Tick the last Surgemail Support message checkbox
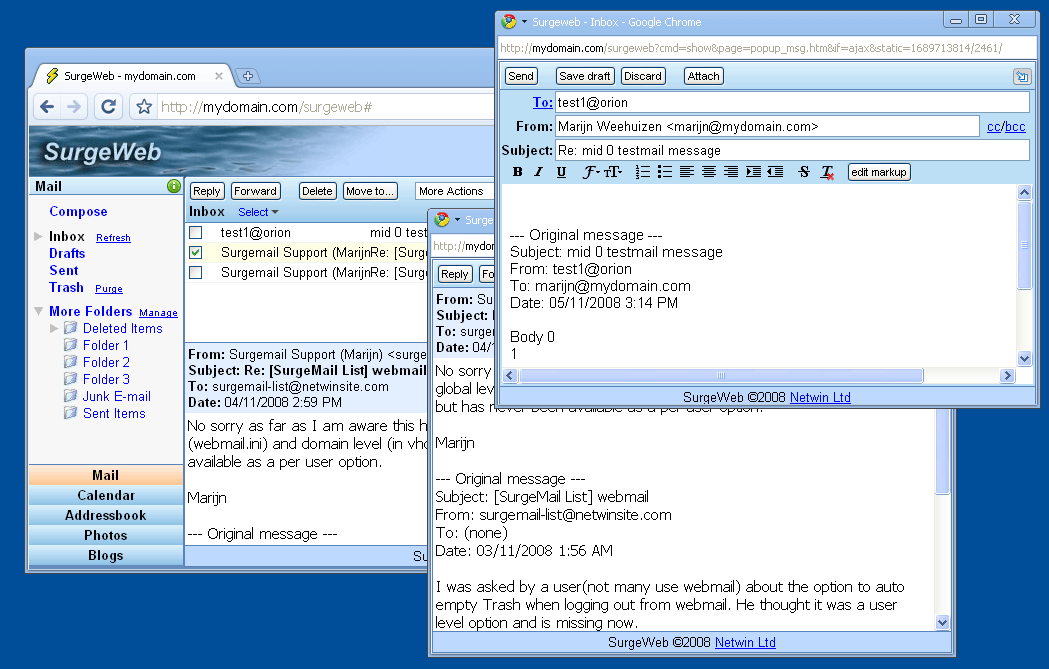Screen dimensions: 1049x669 click(x=196, y=272)
